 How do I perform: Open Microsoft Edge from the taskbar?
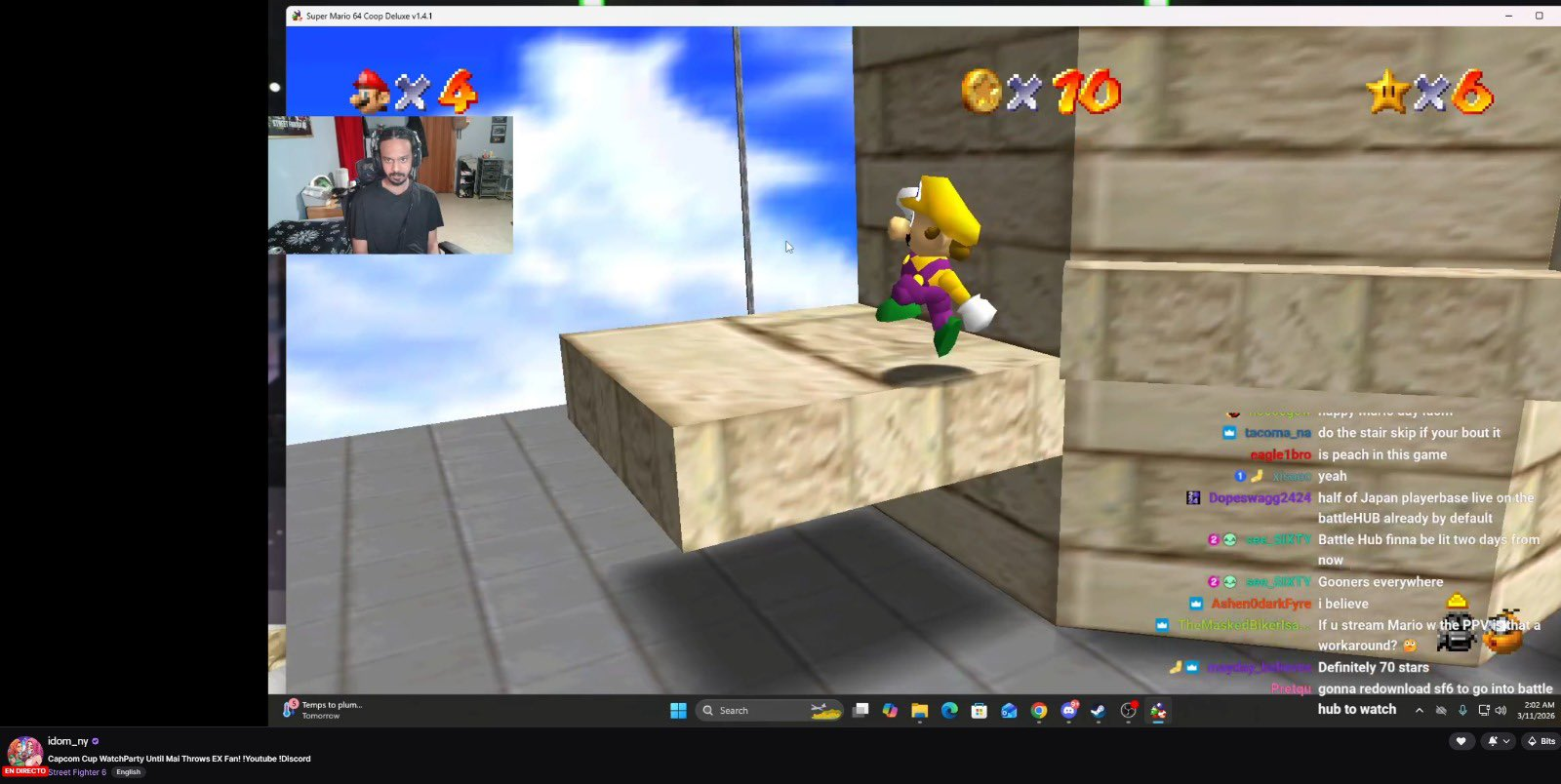(949, 711)
